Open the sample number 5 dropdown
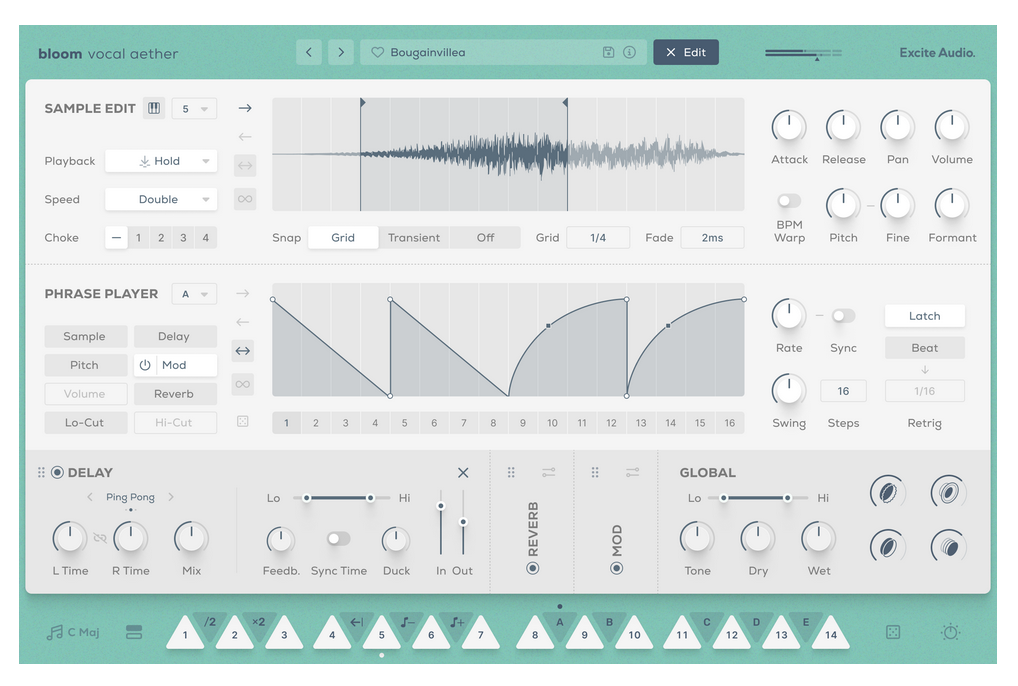The height and width of the screenshot is (686, 1018). pos(194,109)
